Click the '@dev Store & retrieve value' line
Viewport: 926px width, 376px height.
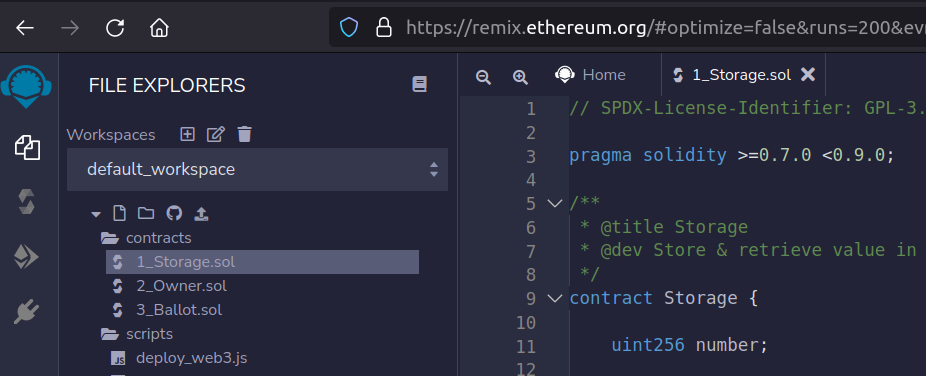tap(748, 250)
